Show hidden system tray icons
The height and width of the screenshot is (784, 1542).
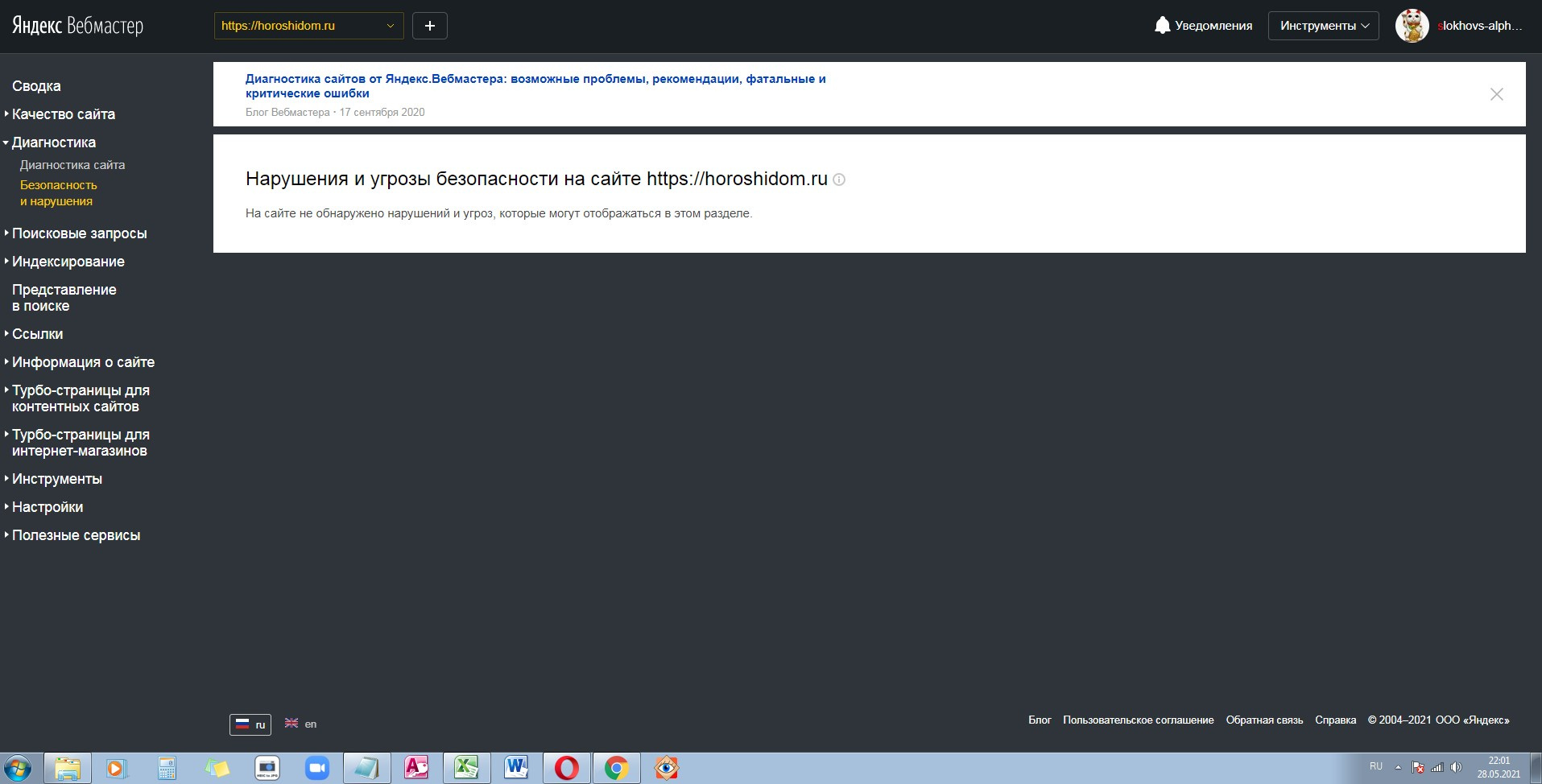click(1398, 767)
